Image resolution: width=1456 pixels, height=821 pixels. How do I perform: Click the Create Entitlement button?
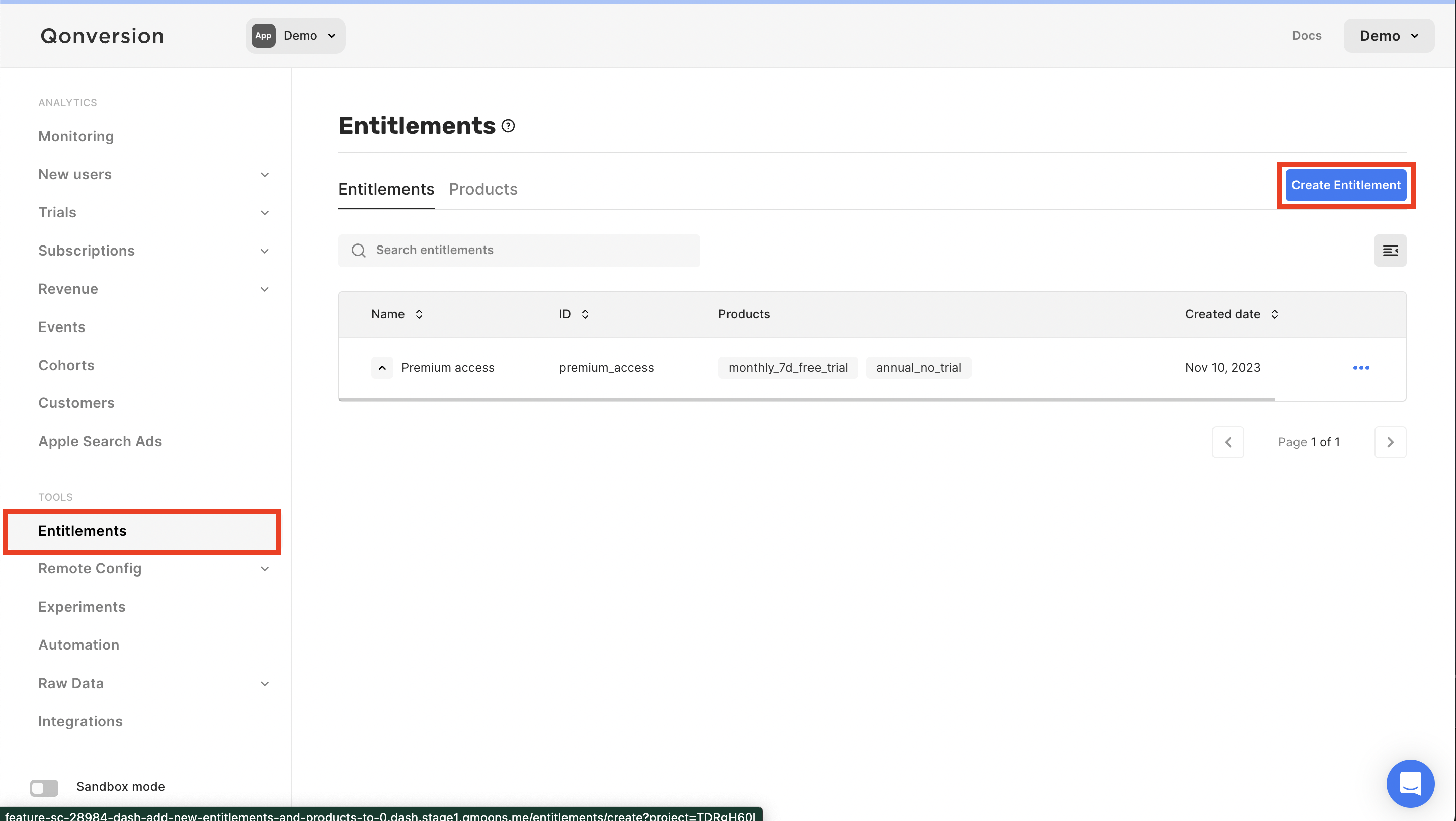point(1345,185)
